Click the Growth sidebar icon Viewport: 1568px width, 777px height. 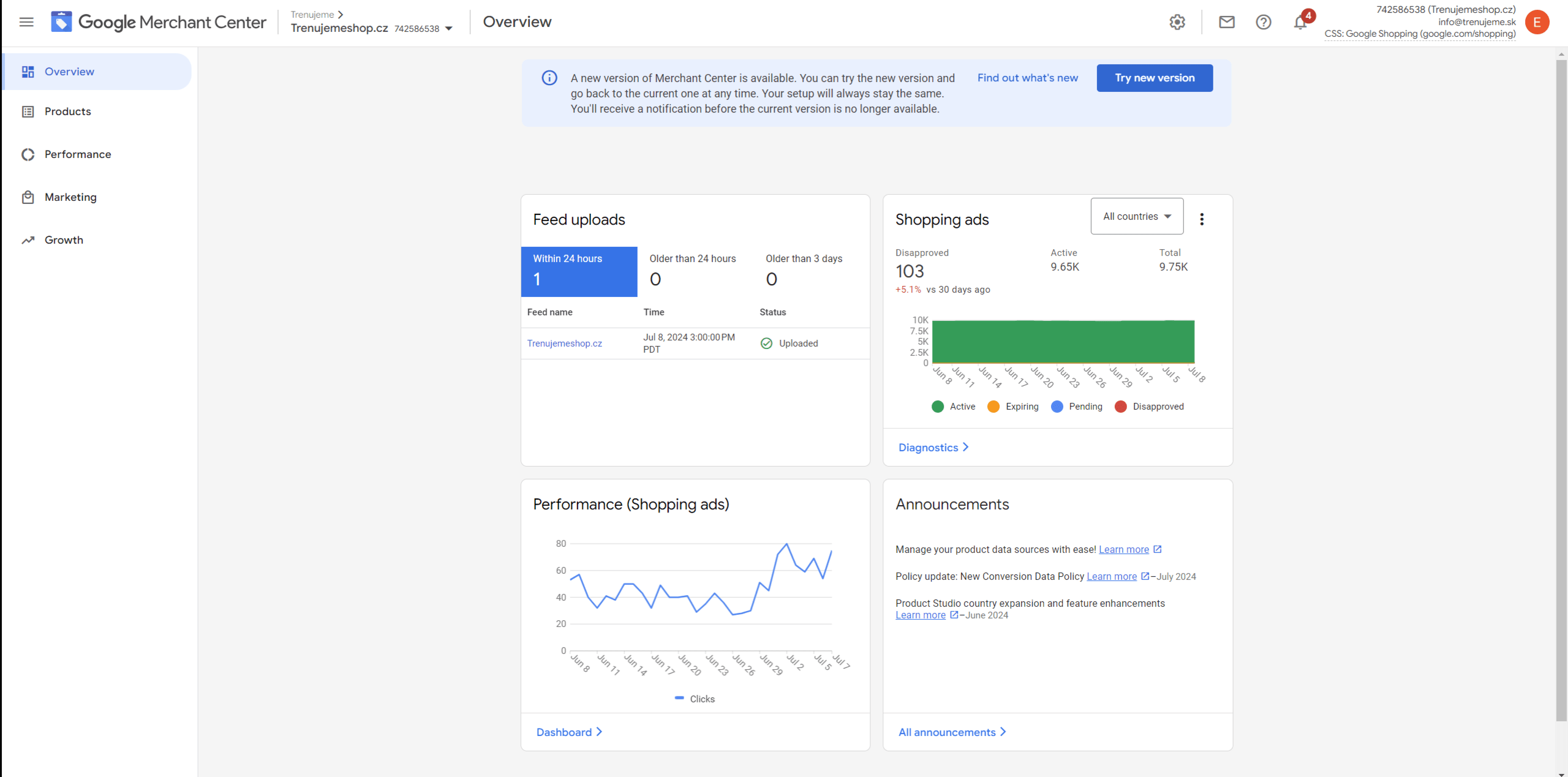(28, 240)
